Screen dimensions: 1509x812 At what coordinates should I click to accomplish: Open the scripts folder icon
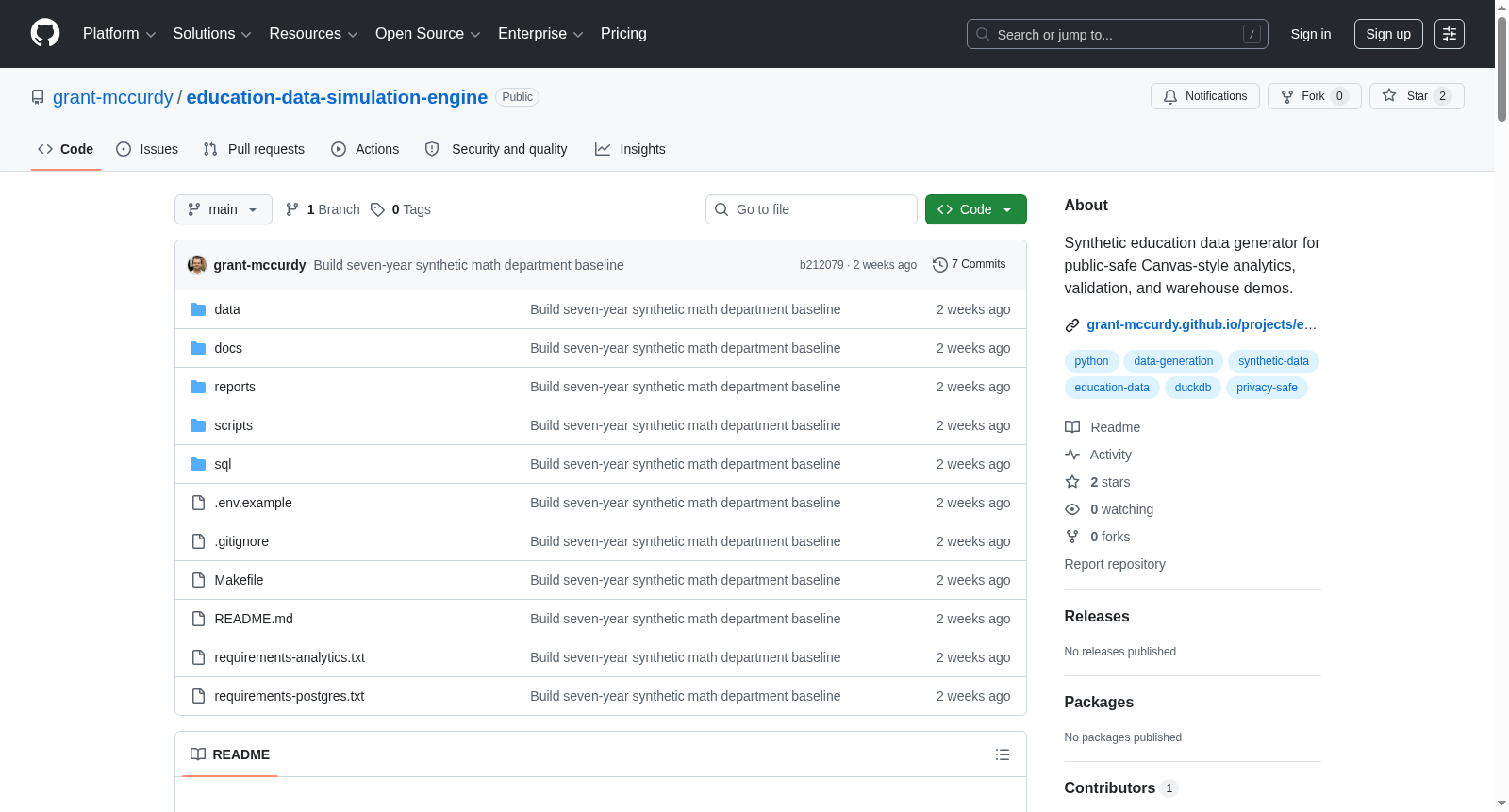point(198,425)
